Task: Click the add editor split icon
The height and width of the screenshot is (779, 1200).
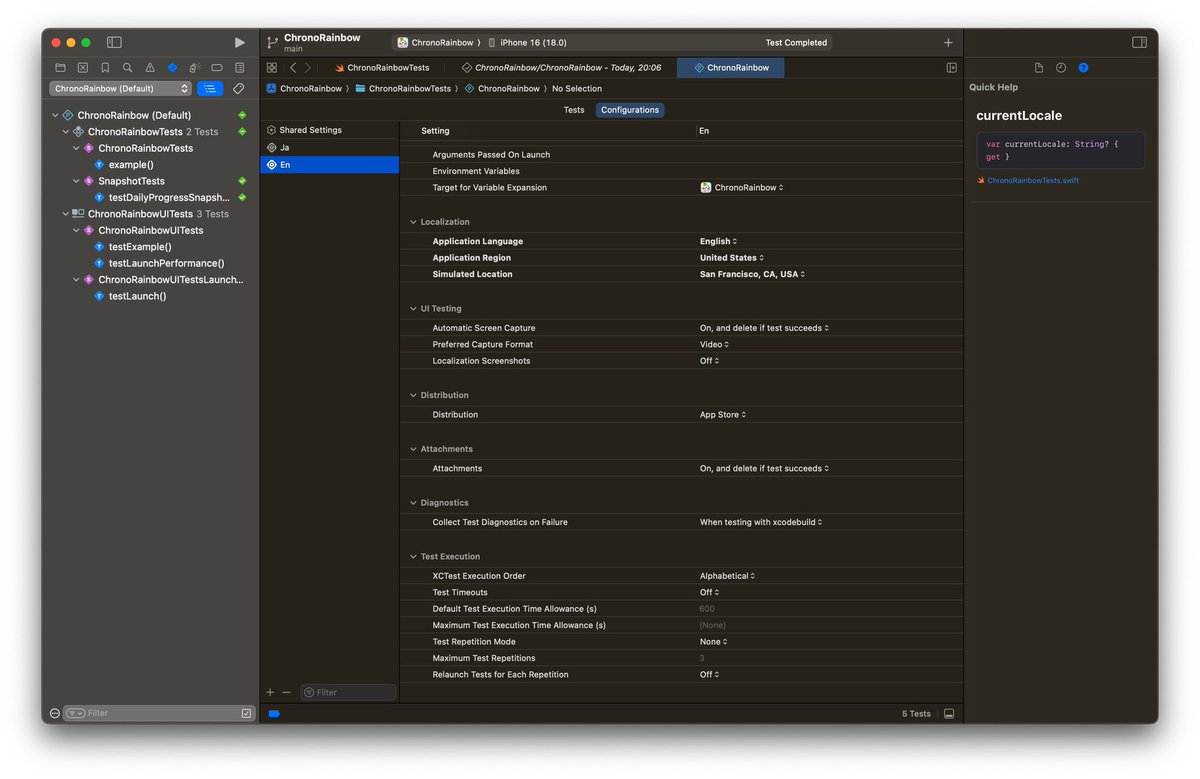Action: 951,68
